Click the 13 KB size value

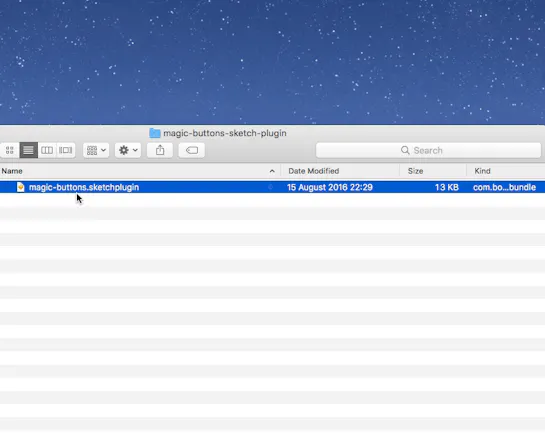point(447,187)
